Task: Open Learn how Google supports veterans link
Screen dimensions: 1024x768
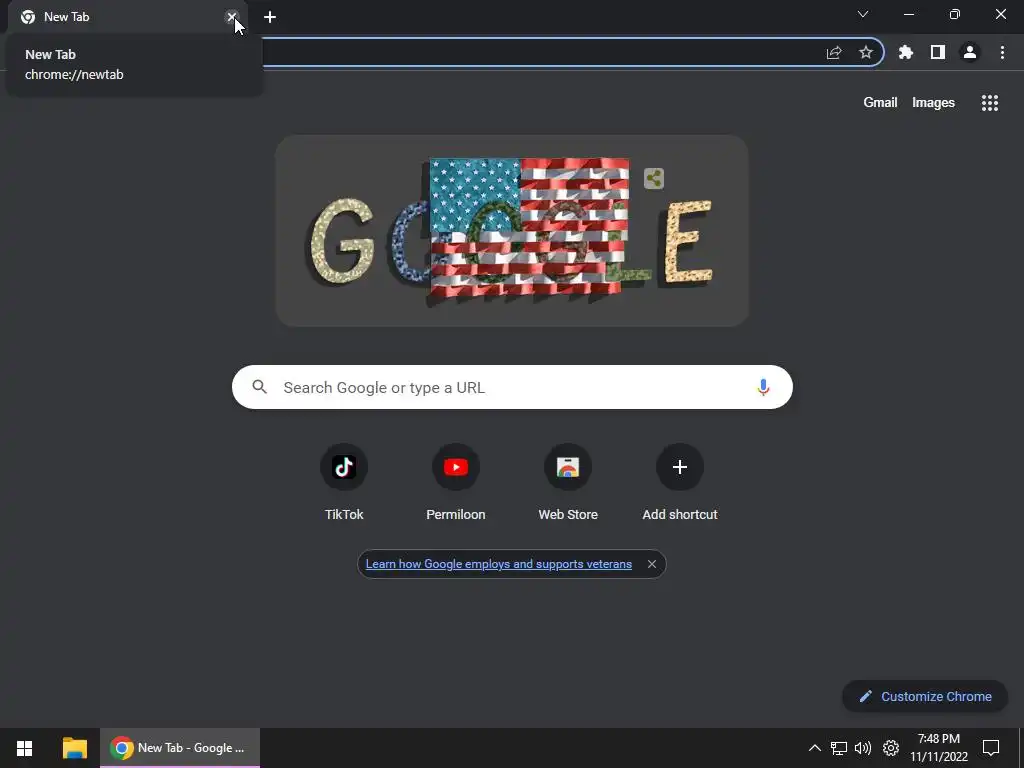Action: pyautogui.click(x=499, y=564)
